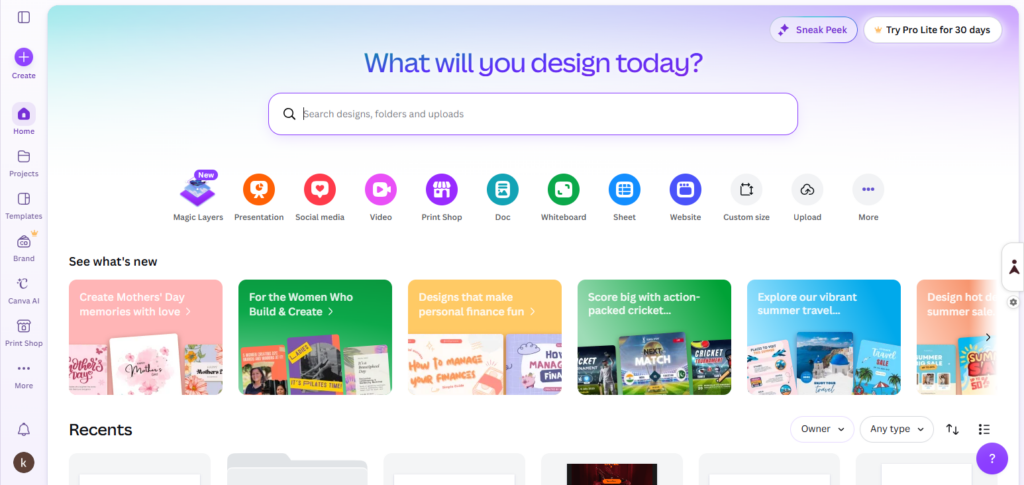Screen dimensions: 1024x485
Task: Open the vibrant summer travel card
Action: [824, 337]
